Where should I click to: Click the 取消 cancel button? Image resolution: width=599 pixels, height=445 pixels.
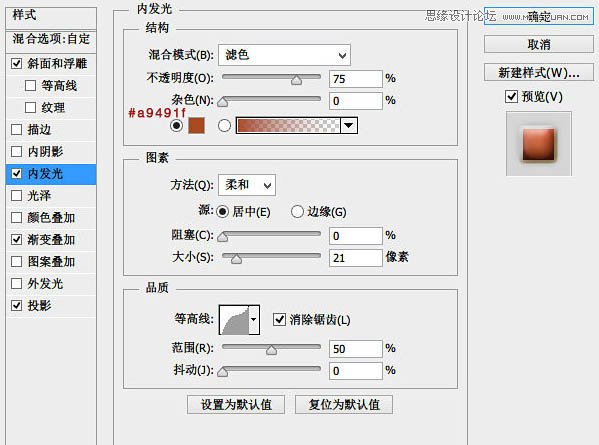click(539, 44)
